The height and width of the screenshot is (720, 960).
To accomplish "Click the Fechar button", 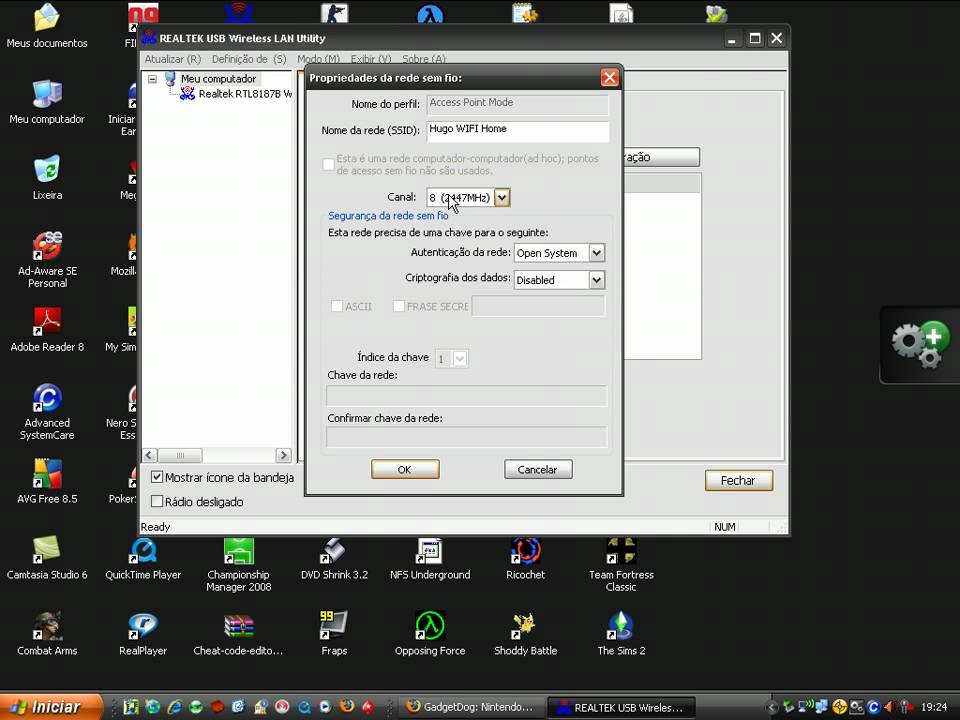I will coord(738,481).
